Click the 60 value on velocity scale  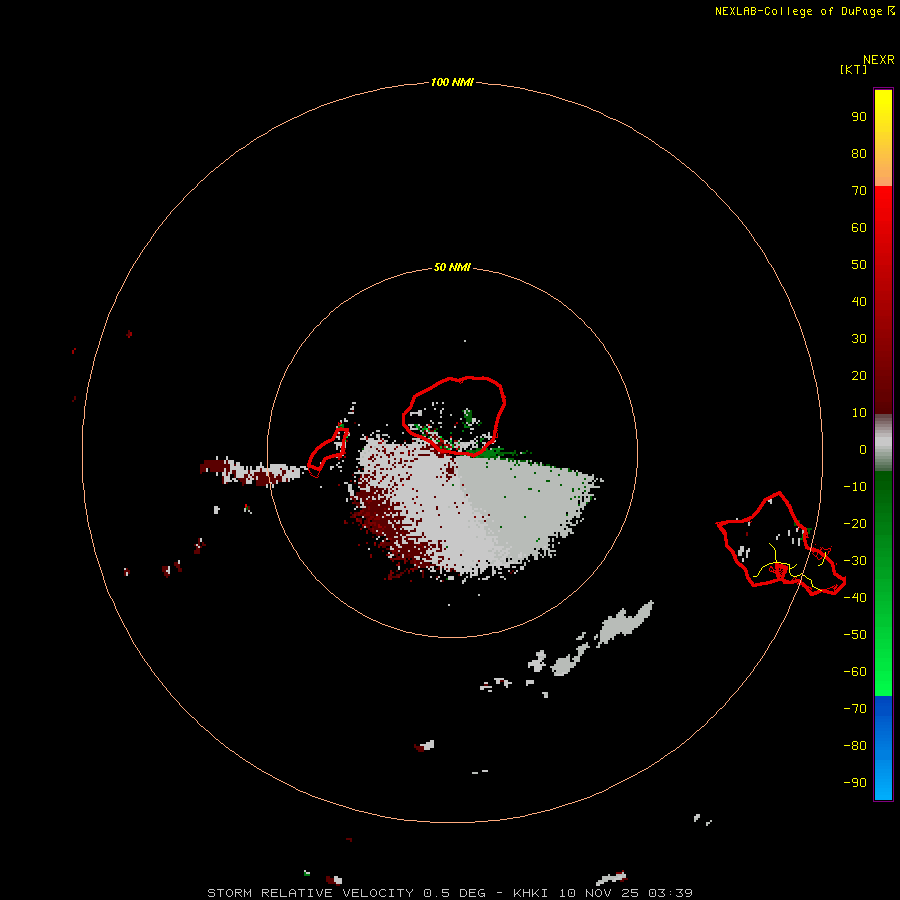[x=859, y=228]
